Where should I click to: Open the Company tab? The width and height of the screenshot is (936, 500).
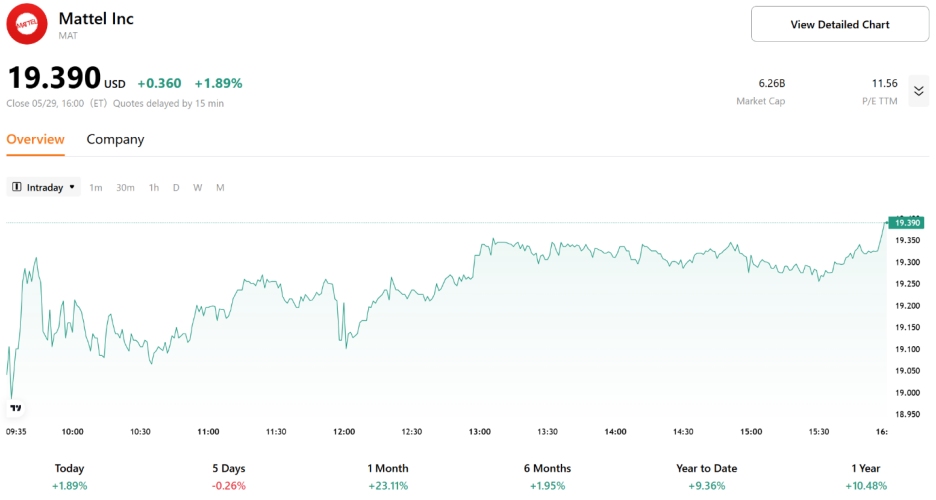115,140
